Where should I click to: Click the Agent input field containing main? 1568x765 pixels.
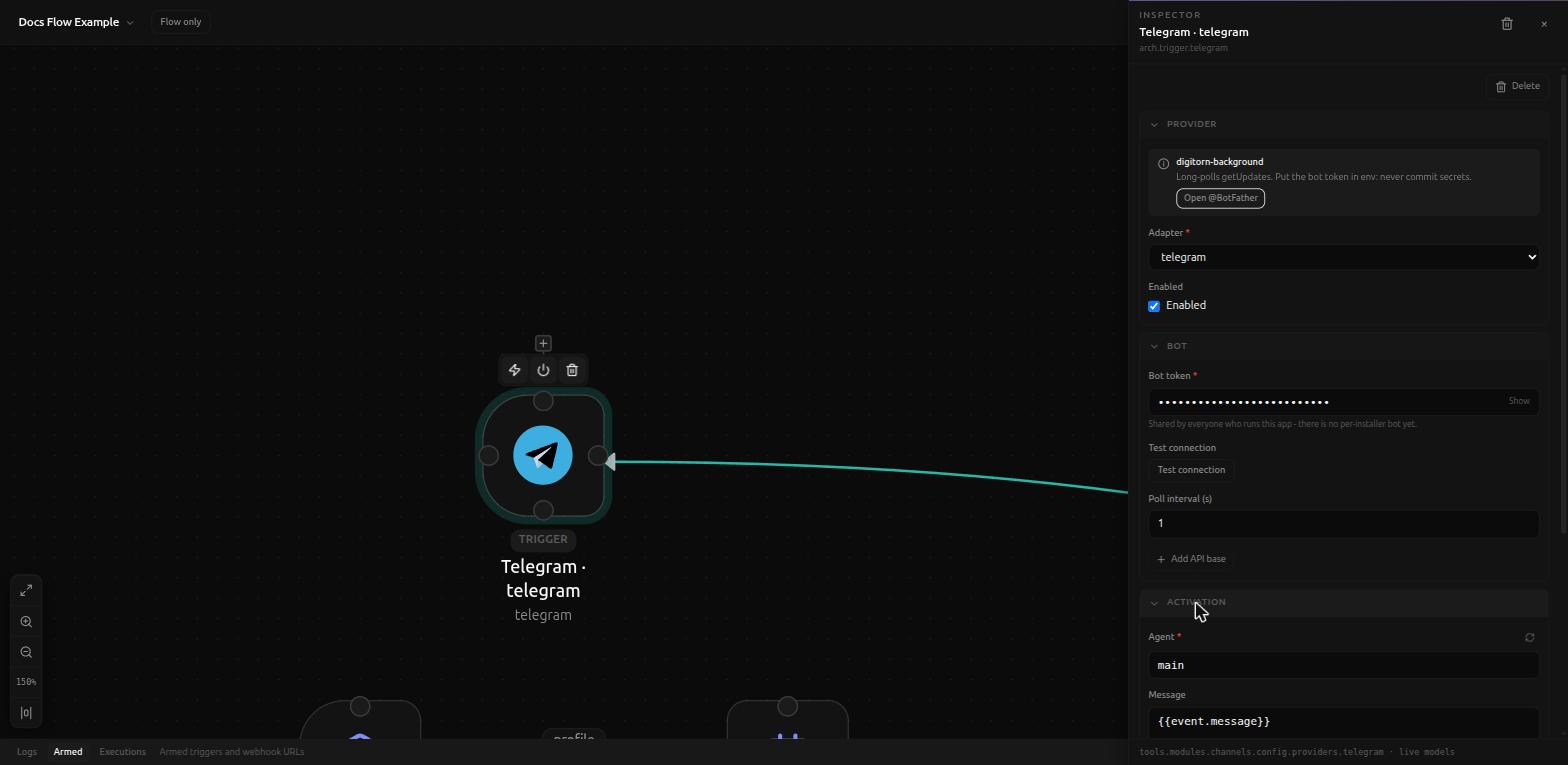(x=1343, y=665)
